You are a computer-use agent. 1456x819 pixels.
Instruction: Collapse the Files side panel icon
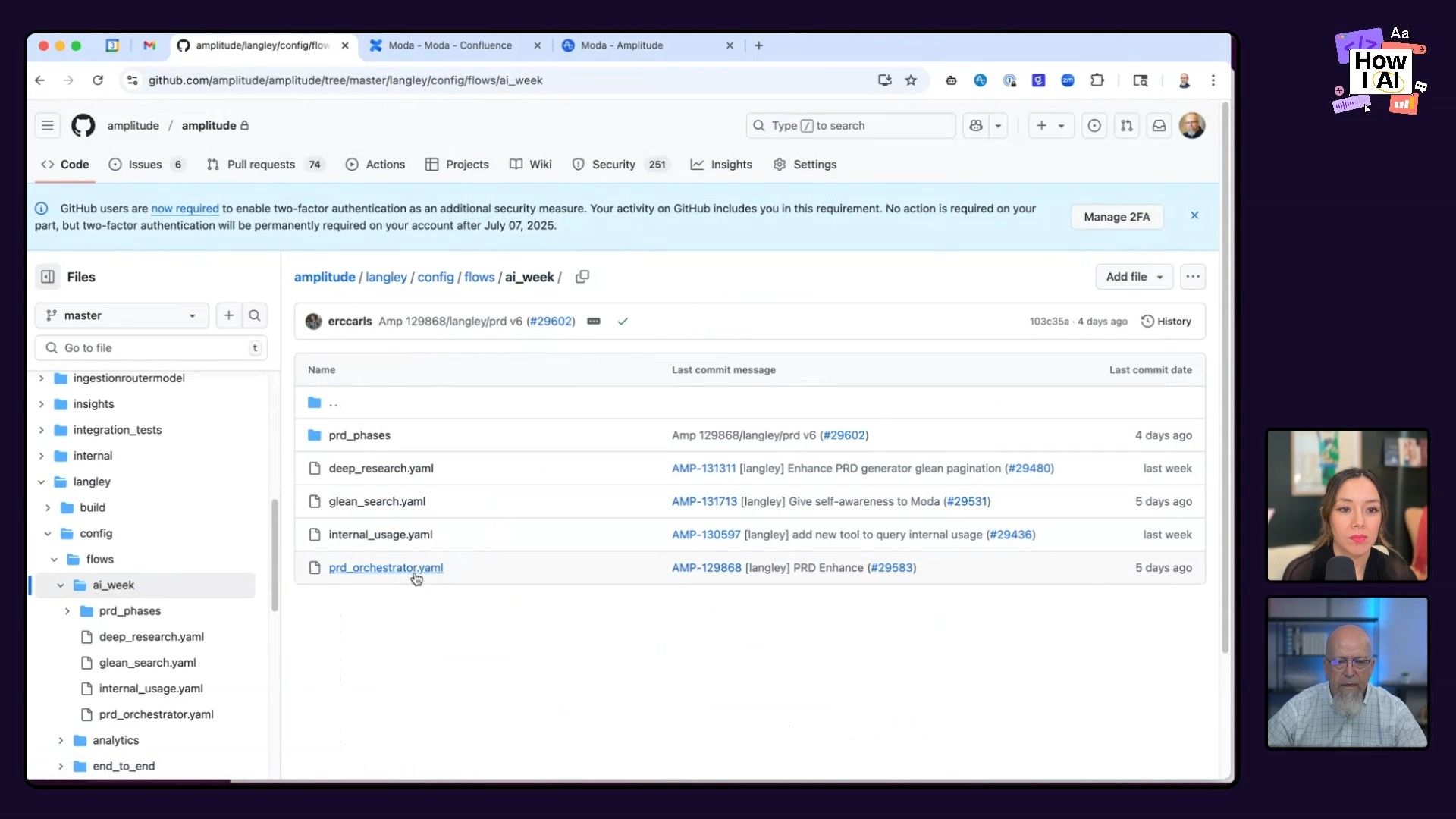pyautogui.click(x=47, y=277)
